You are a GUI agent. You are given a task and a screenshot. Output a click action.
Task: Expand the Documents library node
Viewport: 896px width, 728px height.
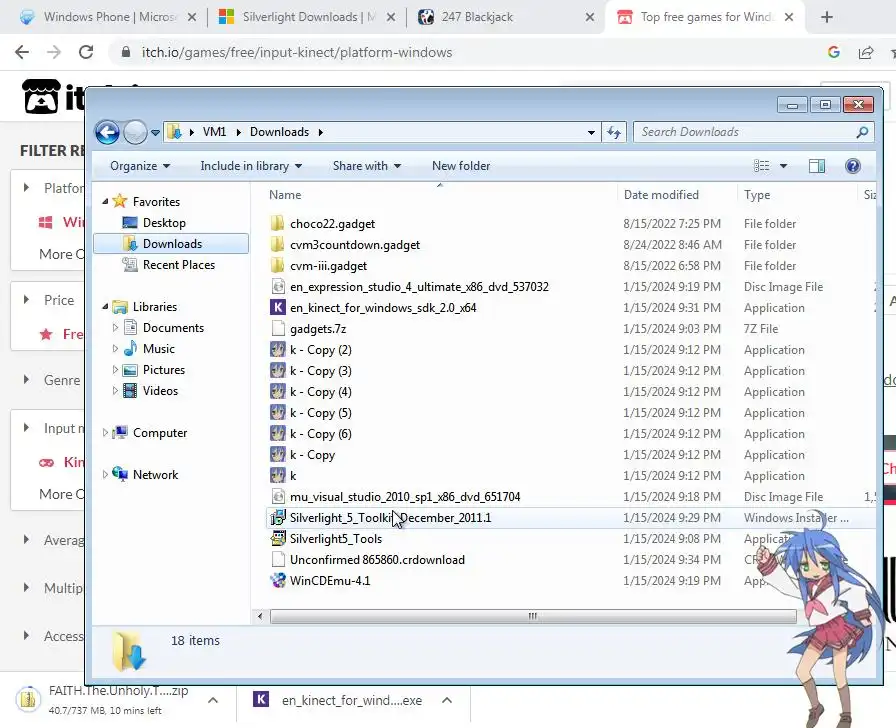pyautogui.click(x=115, y=327)
